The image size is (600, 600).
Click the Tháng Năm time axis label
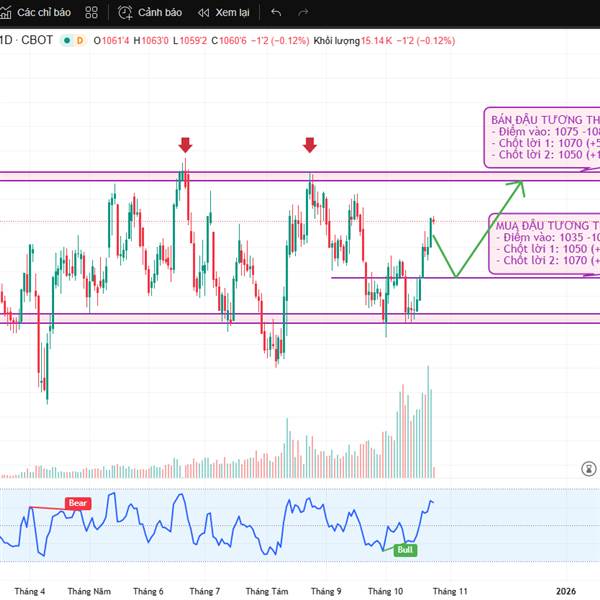(x=89, y=591)
